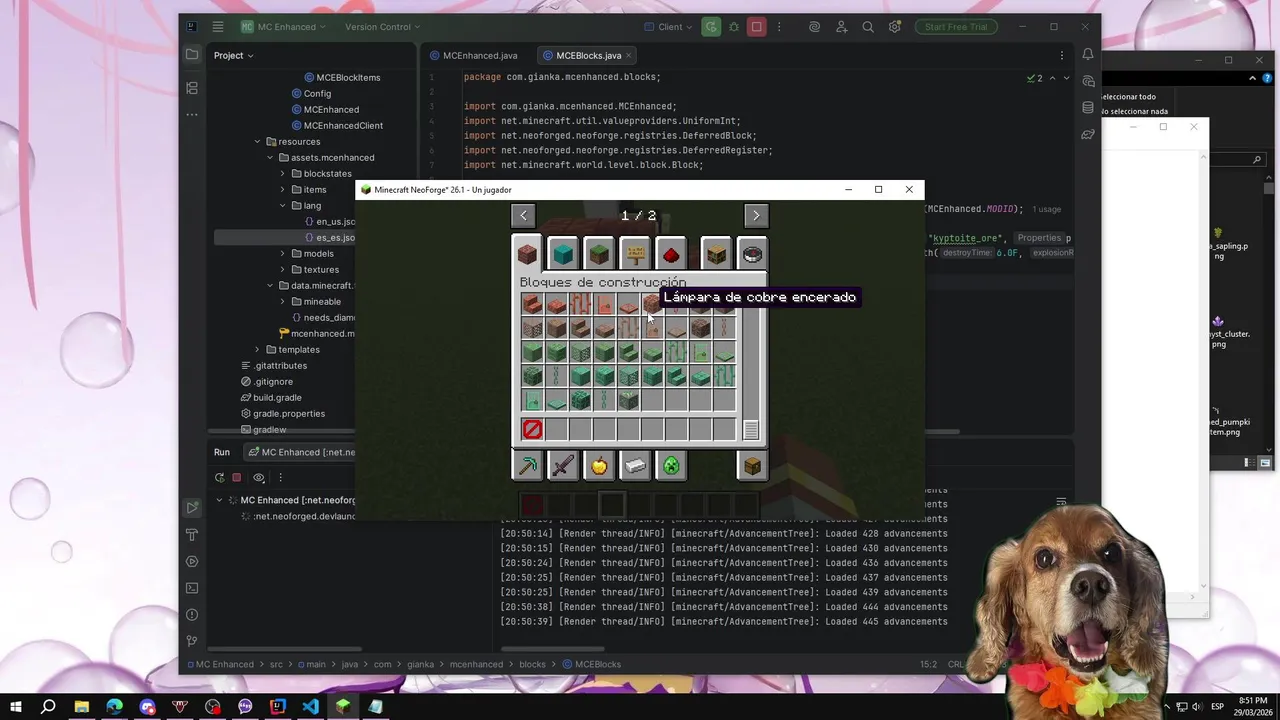Expand the models folder

coord(282,254)
